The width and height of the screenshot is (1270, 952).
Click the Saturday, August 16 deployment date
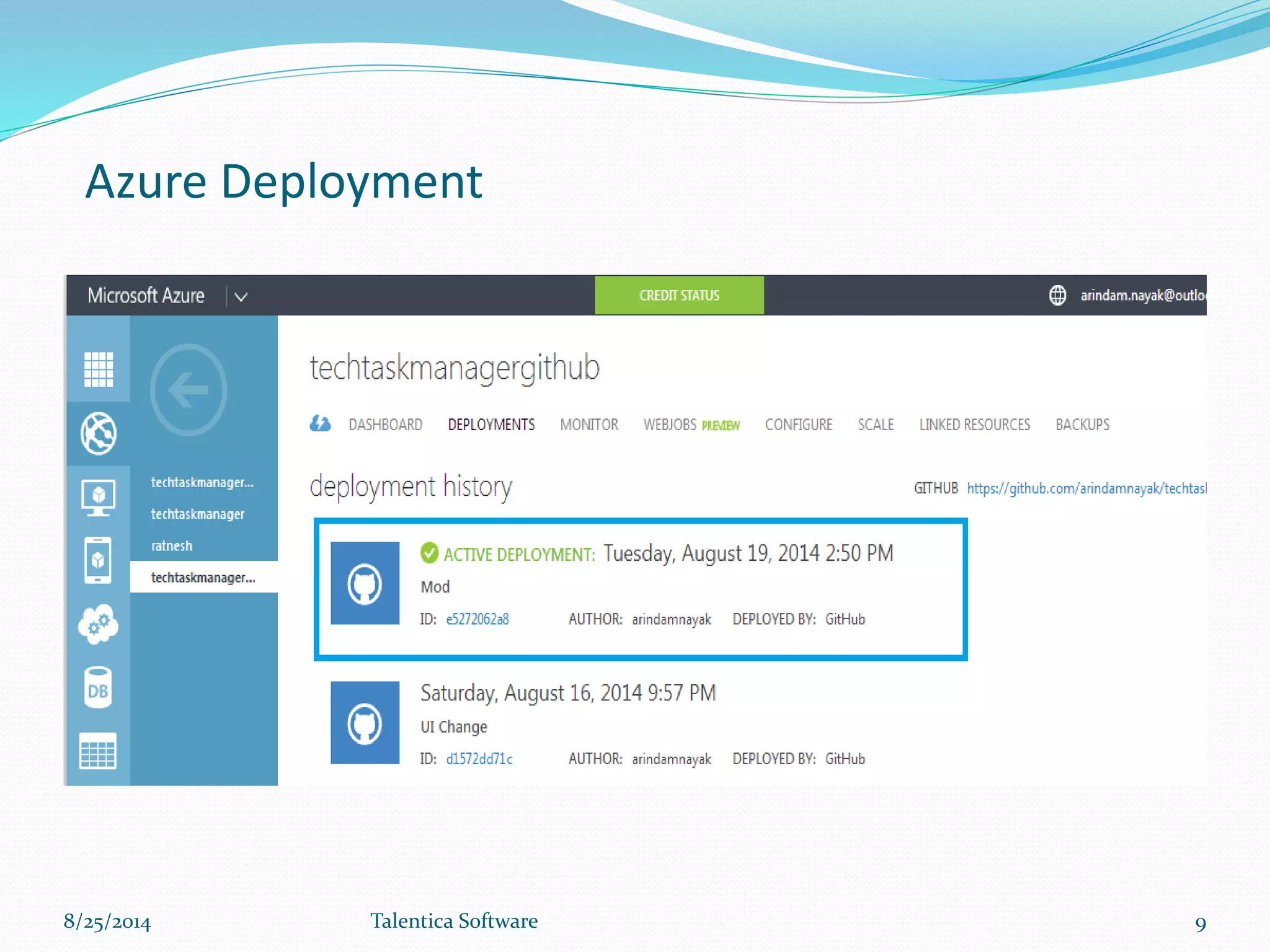(x=568, y=693)
